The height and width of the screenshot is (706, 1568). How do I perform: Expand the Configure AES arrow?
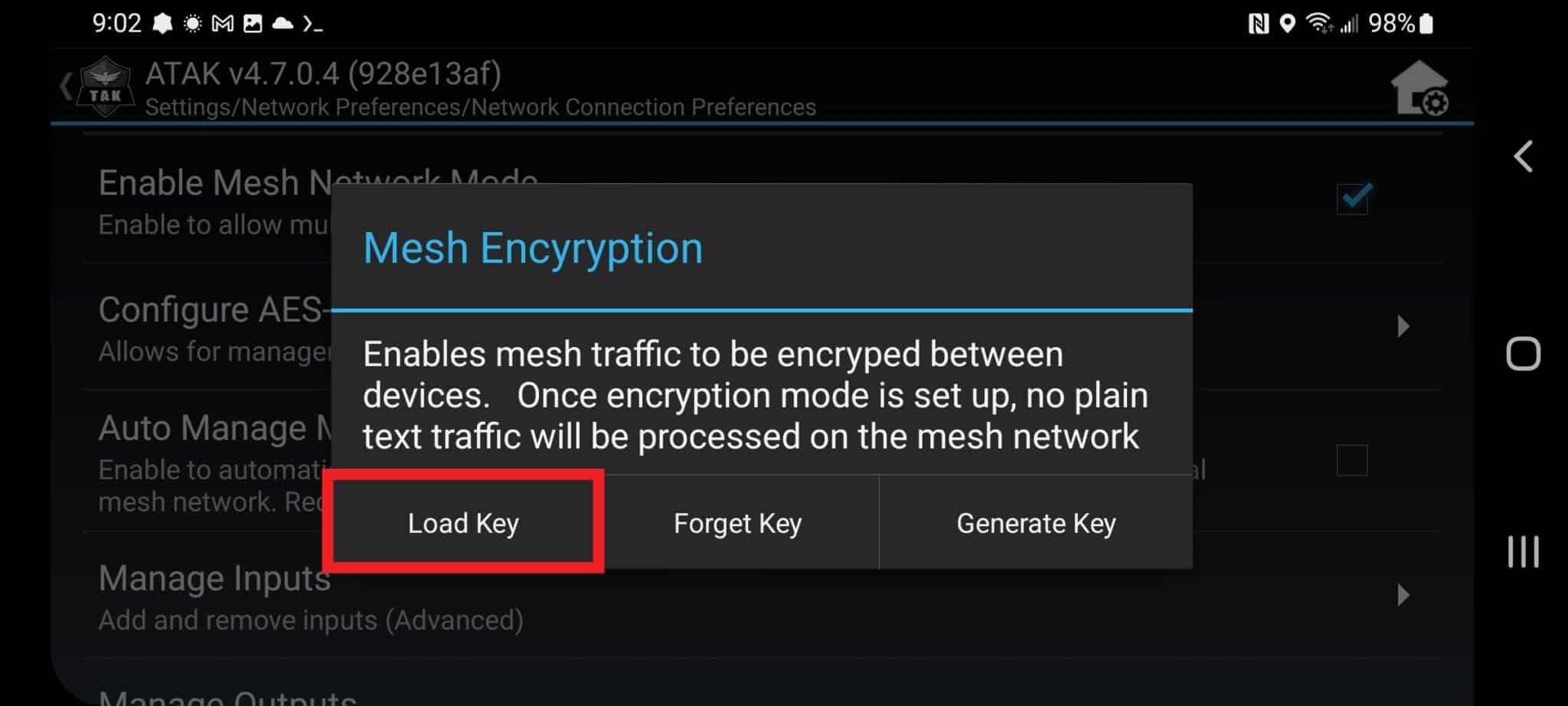pos(1403,326)
